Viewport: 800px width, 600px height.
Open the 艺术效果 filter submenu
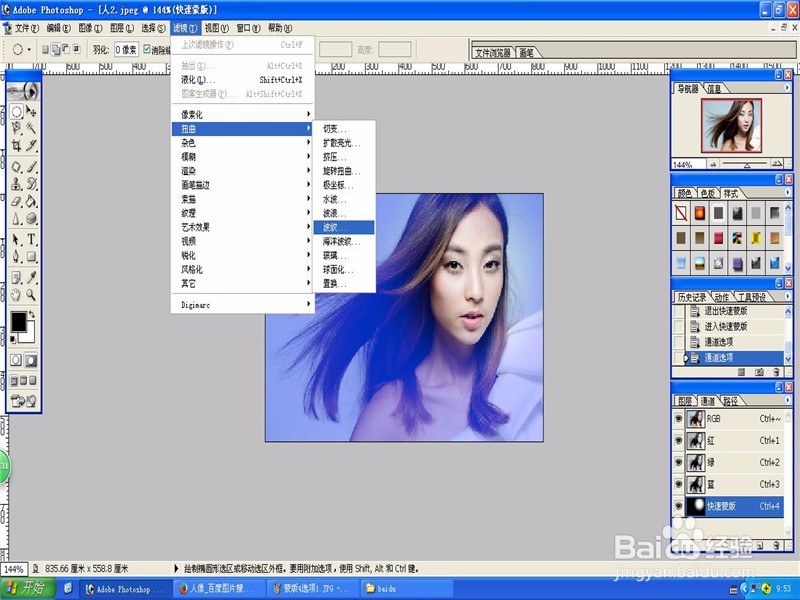tap(242, 227)
